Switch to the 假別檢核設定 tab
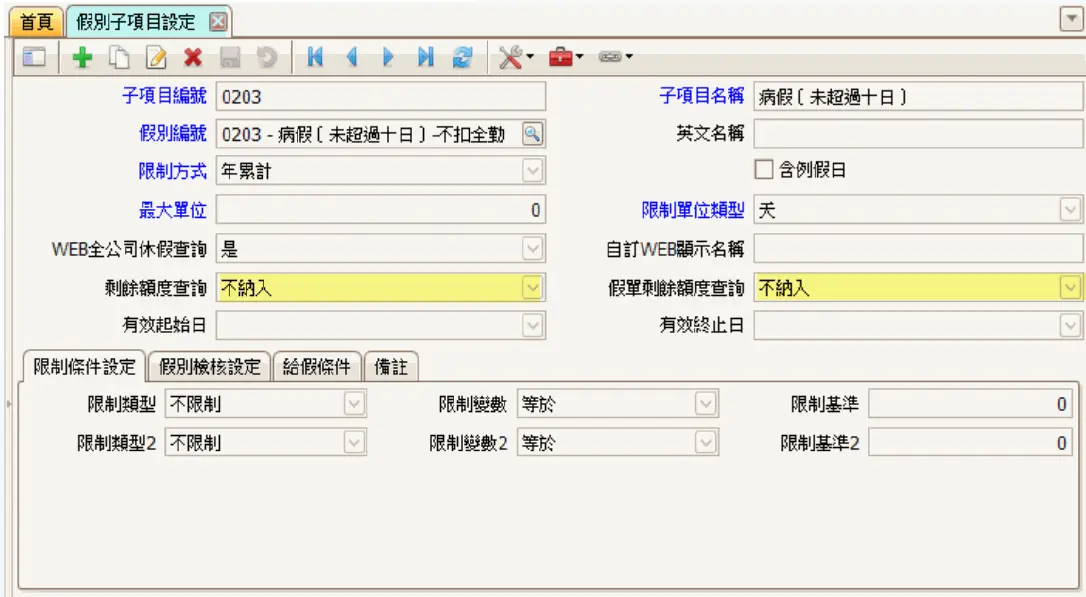Screen dimensions: 1086x597 click(210, 367)
